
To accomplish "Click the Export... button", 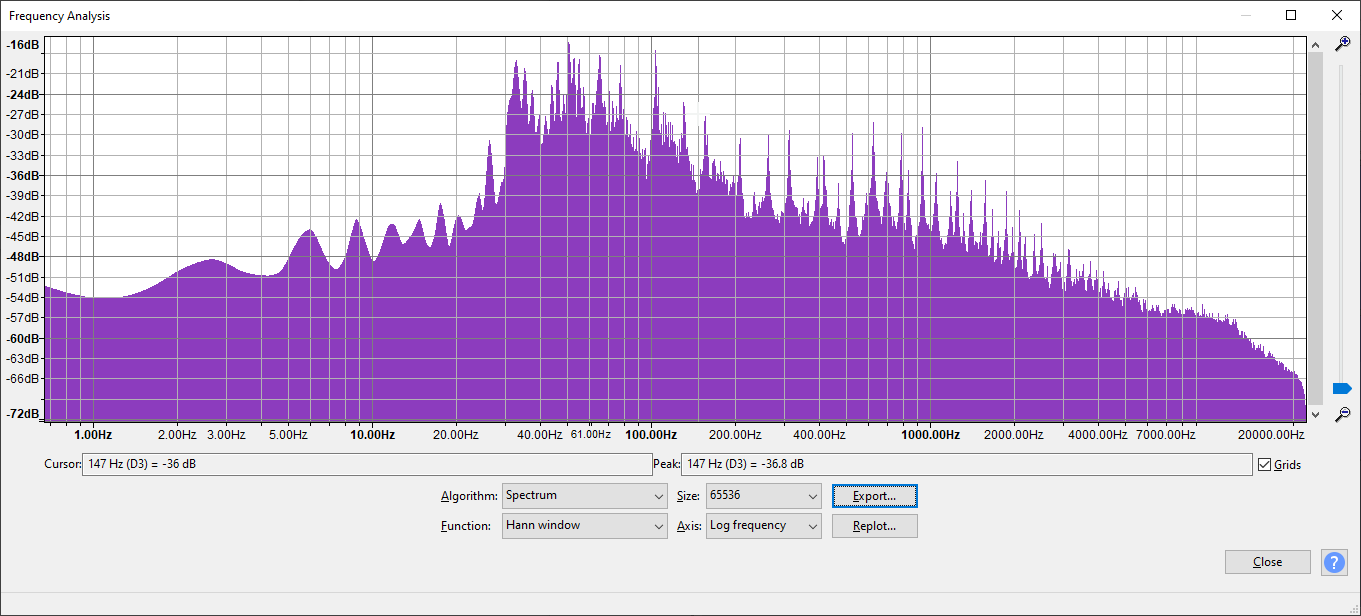I will coord(874,496).
